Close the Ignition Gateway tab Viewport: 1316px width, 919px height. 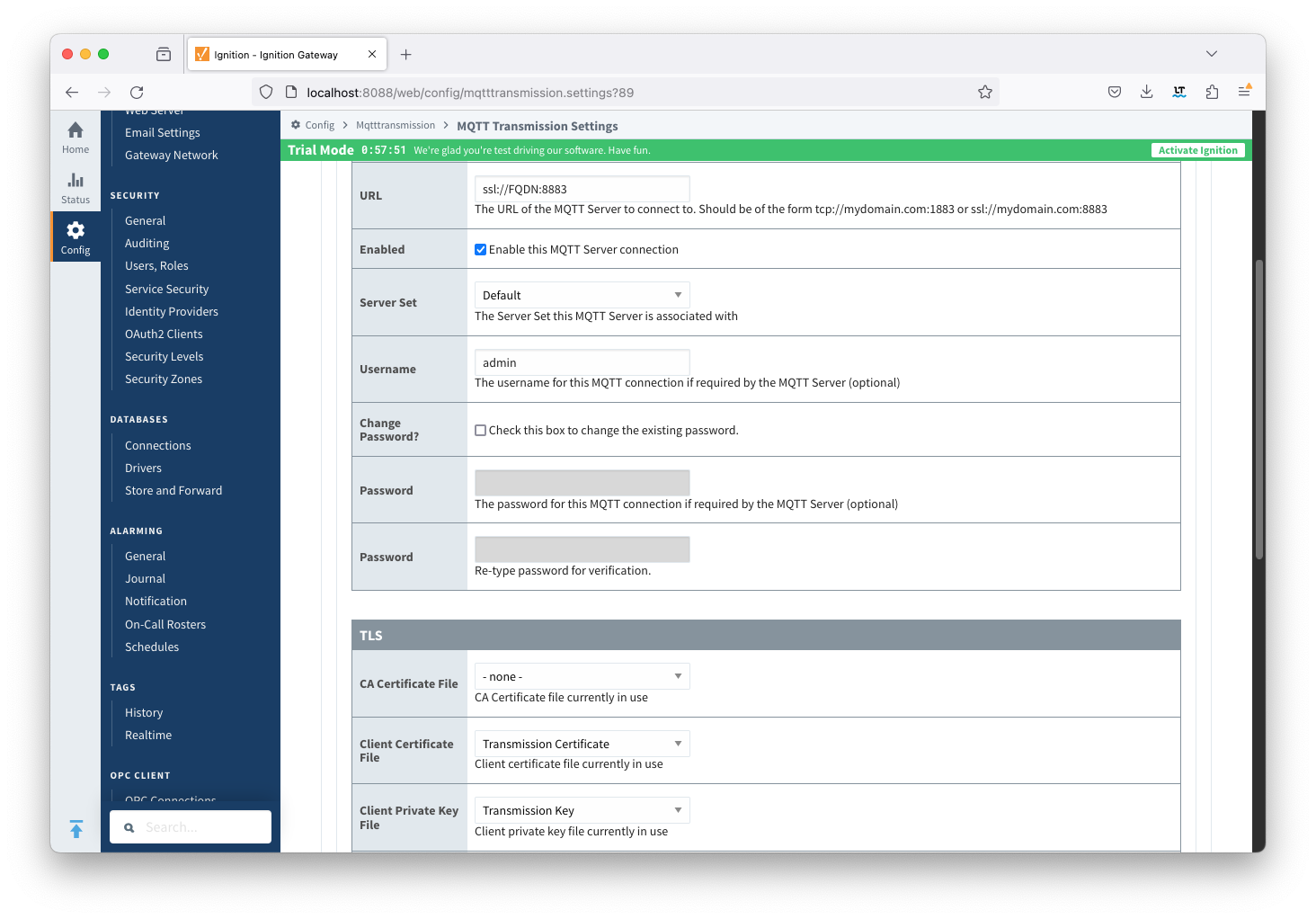coord(372,54)
